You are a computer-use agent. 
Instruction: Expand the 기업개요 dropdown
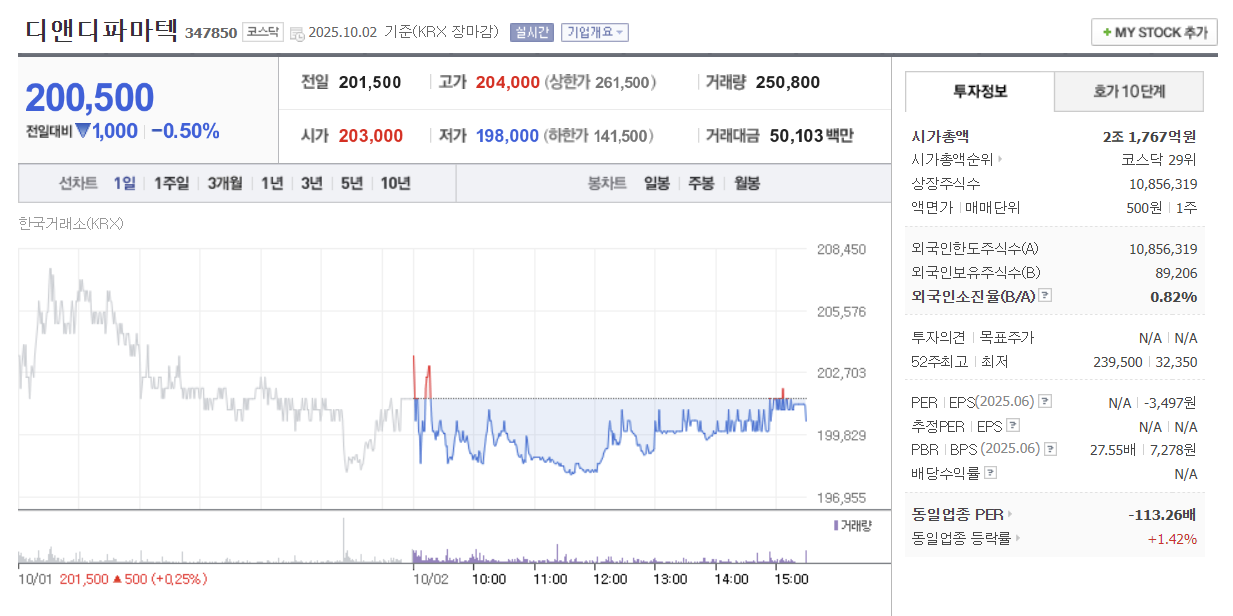tap(594, 32)
